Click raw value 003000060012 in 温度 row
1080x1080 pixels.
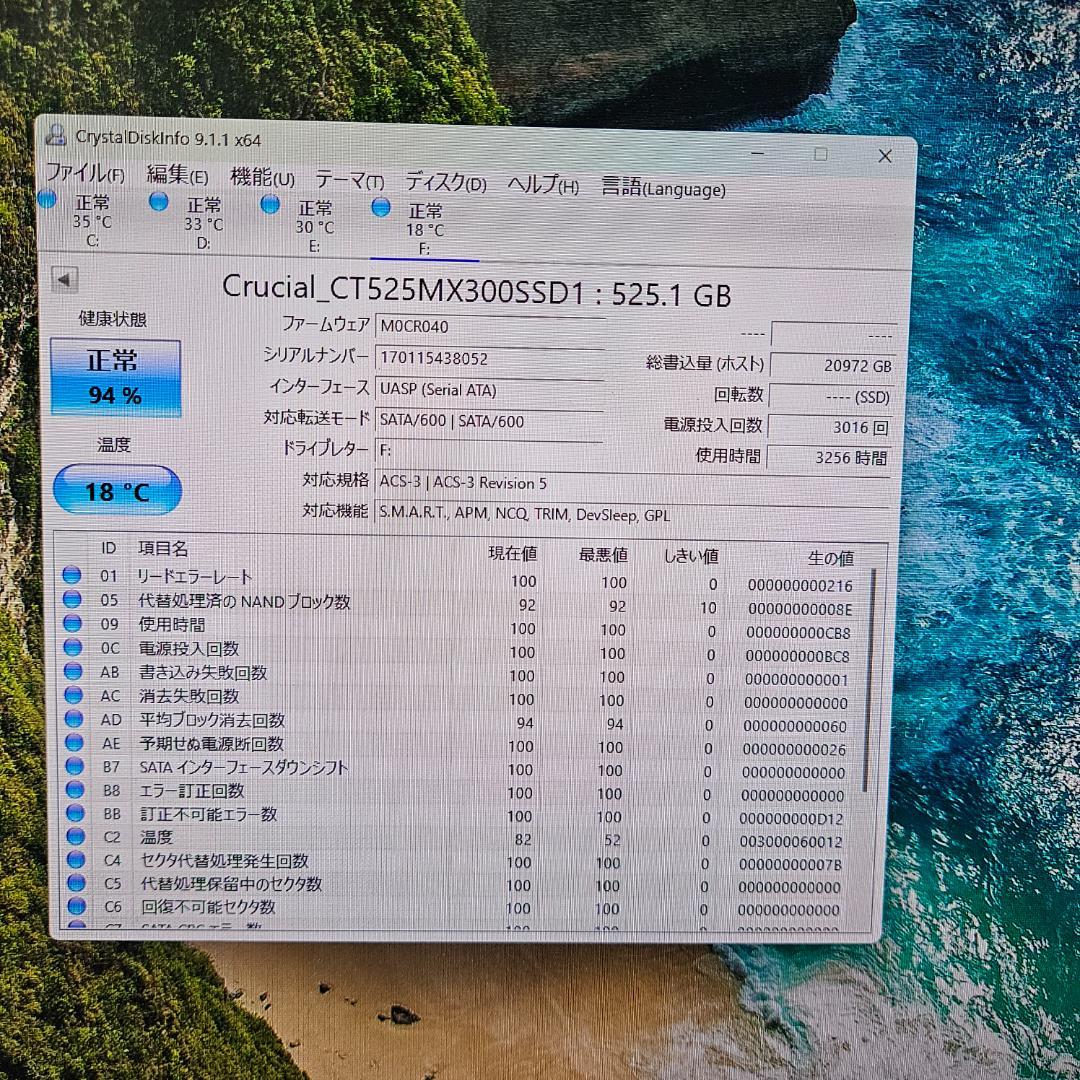[791, 842]
